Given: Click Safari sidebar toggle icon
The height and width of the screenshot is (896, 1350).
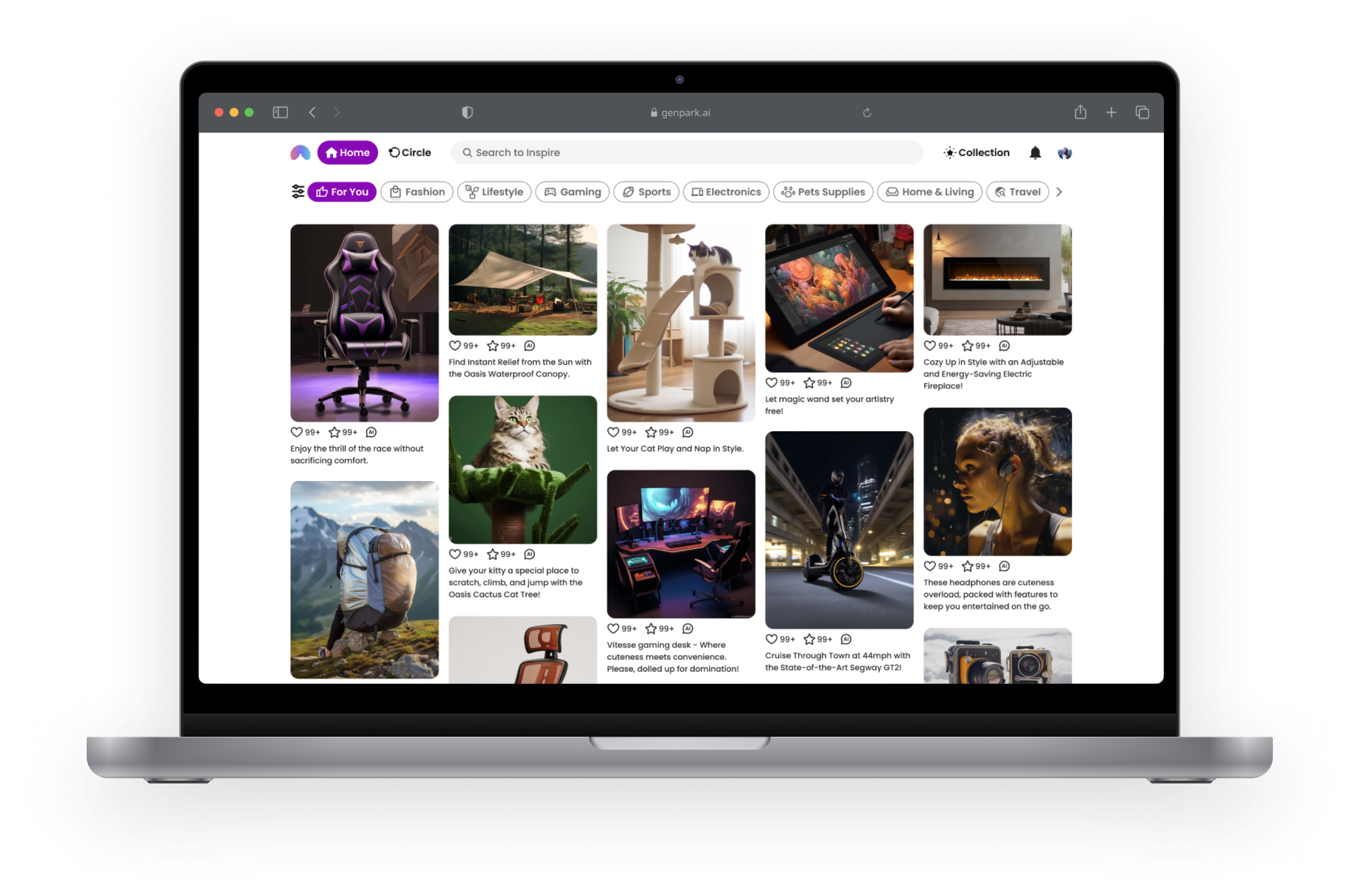Looking at the screenshot, I should [x=280, y=113].
